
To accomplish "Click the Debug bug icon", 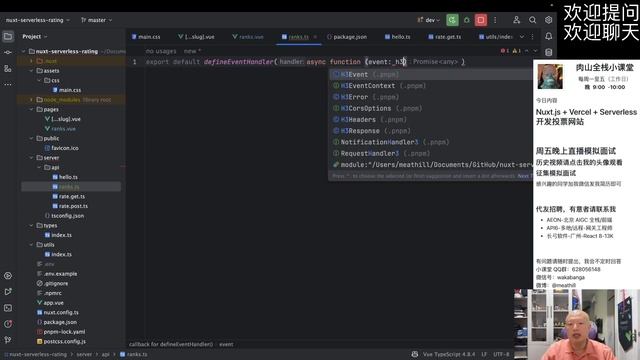I will pos(467,20).
